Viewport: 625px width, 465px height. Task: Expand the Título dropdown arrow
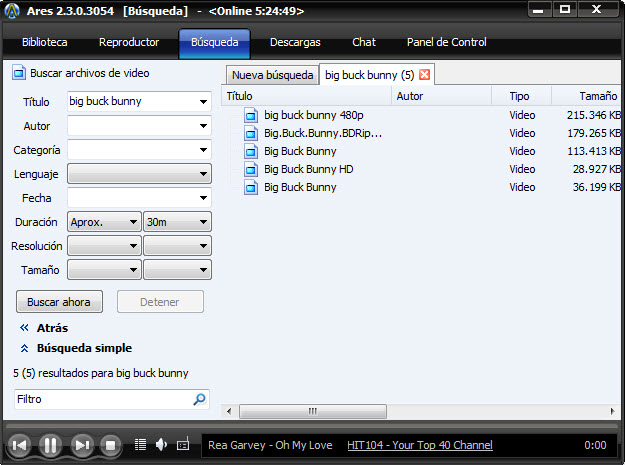click(x=203, y=102)
